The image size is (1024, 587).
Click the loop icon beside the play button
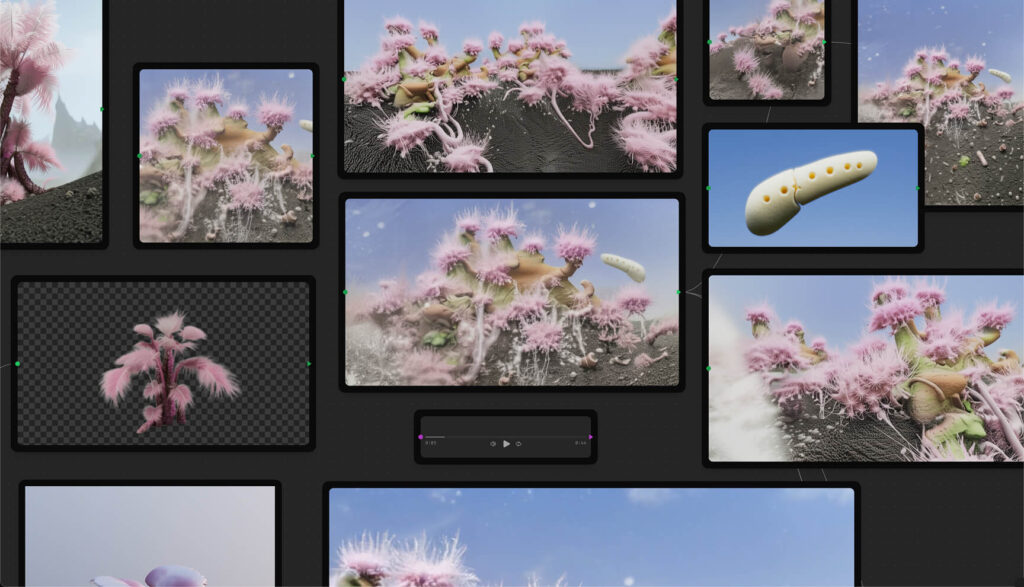point(518,443)
